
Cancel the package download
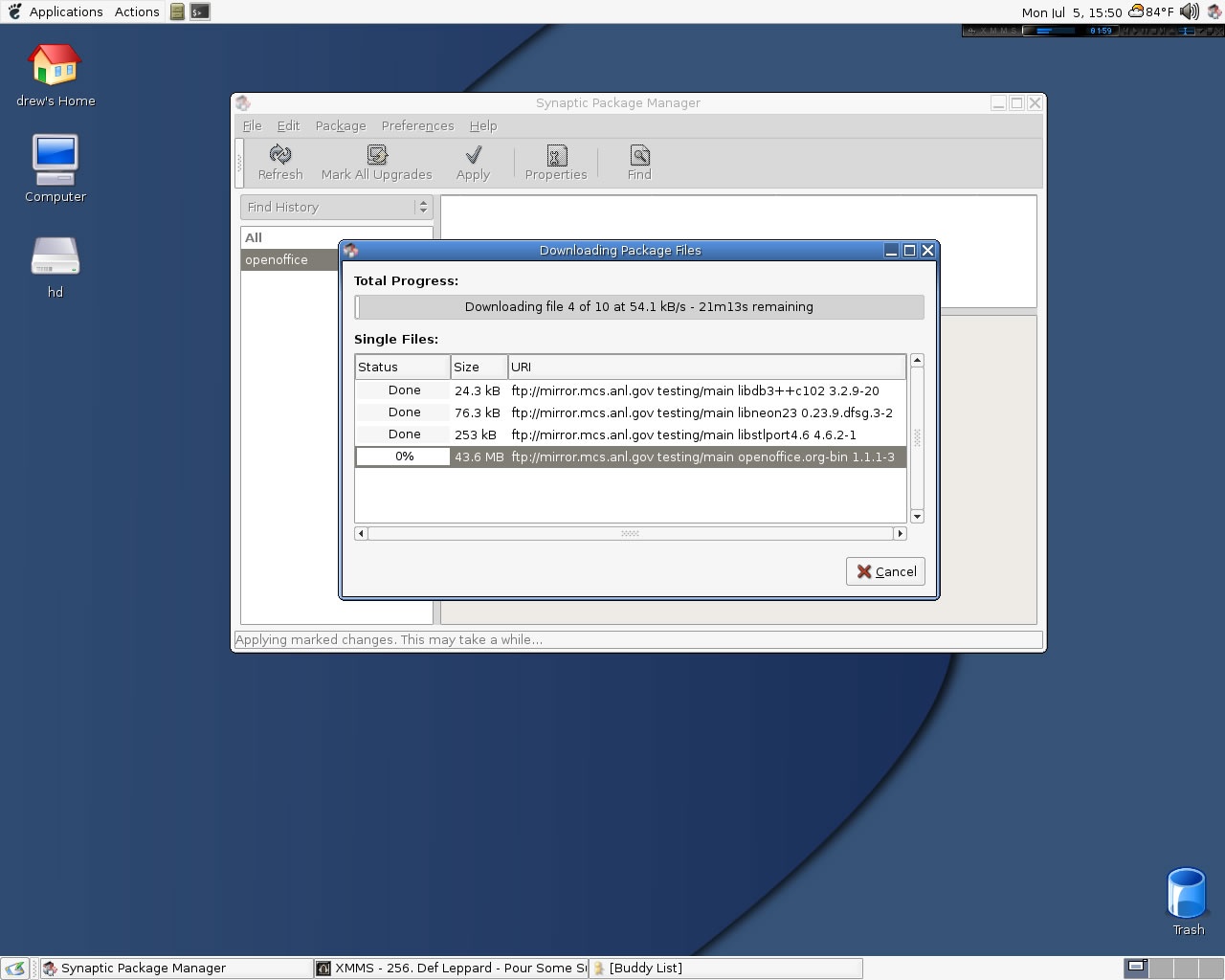click(885, 571)
